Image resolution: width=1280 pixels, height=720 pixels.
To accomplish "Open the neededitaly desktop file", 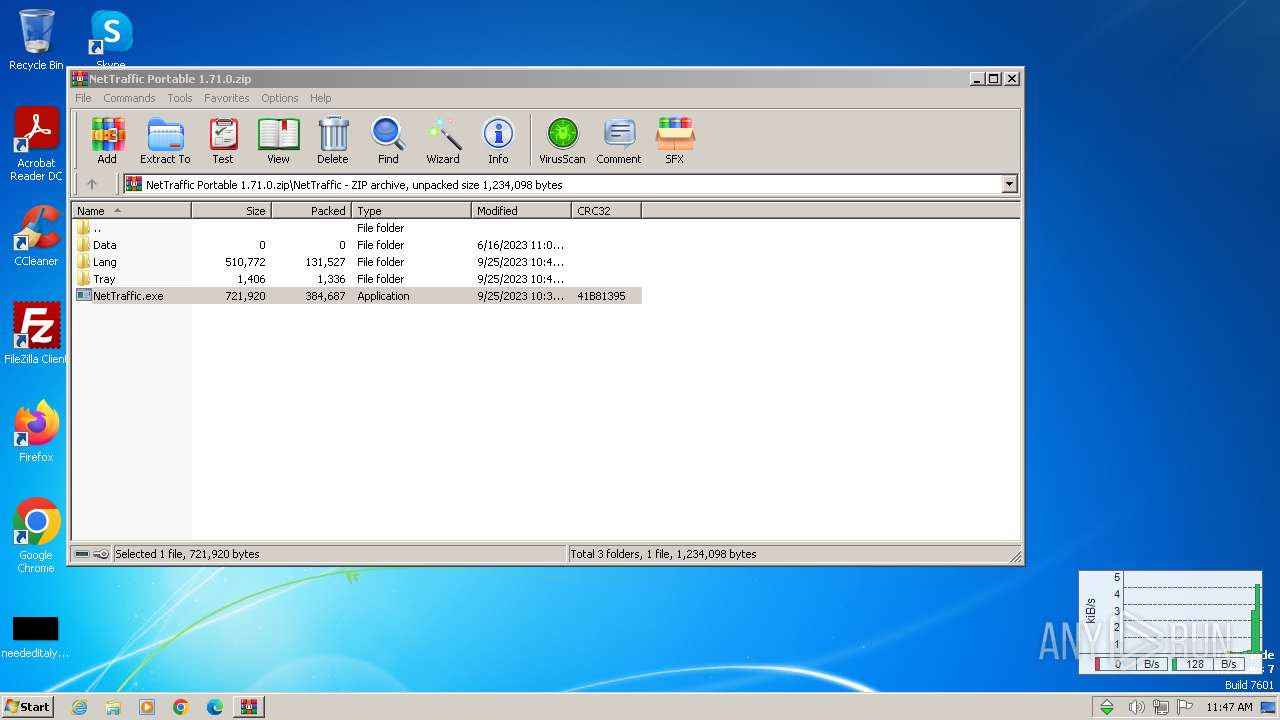I will tap(35, 637).
